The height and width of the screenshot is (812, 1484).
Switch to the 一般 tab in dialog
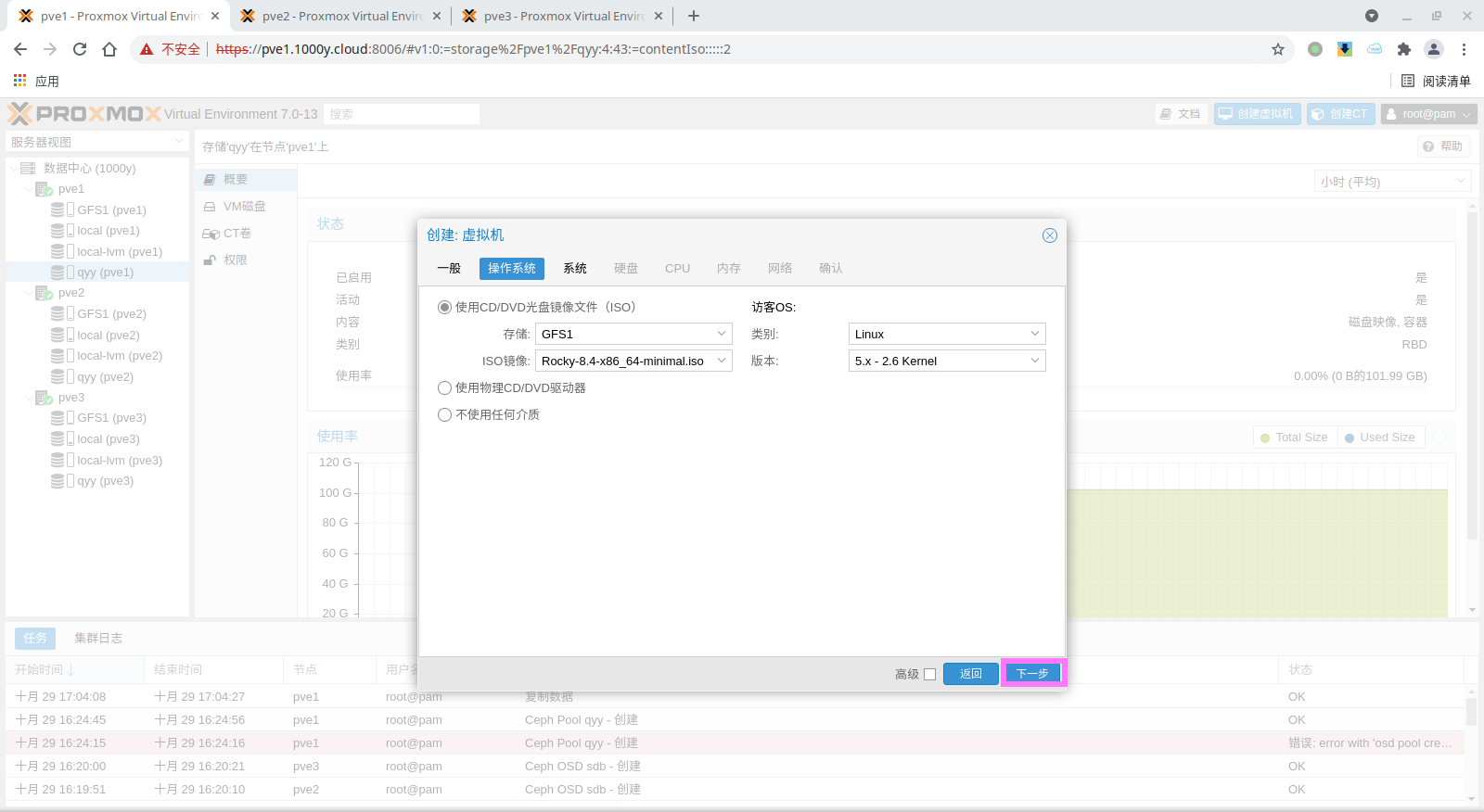coord(449,268)
